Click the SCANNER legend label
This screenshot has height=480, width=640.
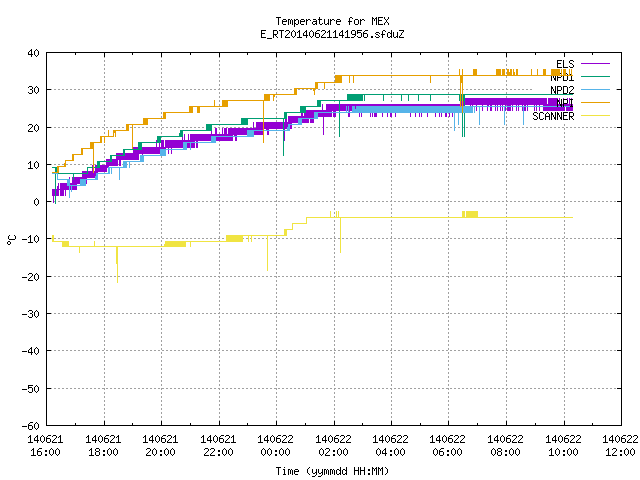(553, 116)
